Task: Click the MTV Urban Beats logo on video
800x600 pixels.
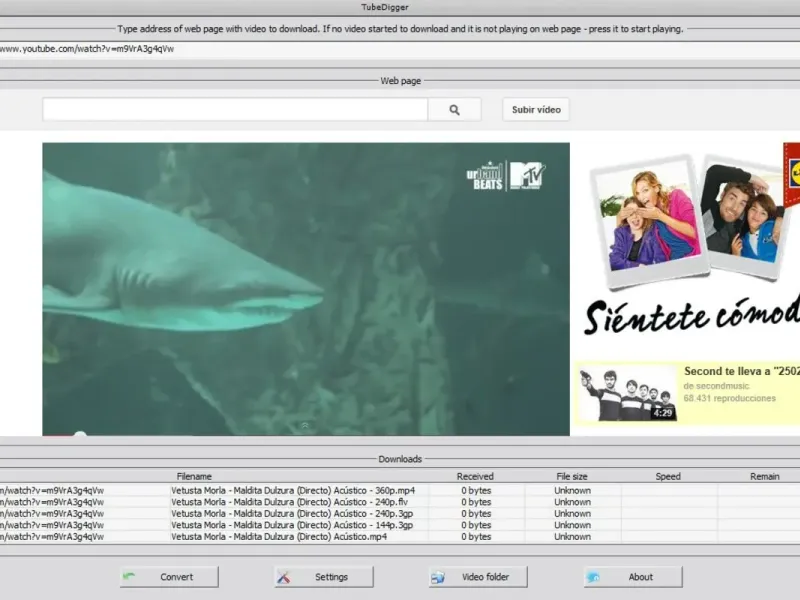Action: coord(506,175)
